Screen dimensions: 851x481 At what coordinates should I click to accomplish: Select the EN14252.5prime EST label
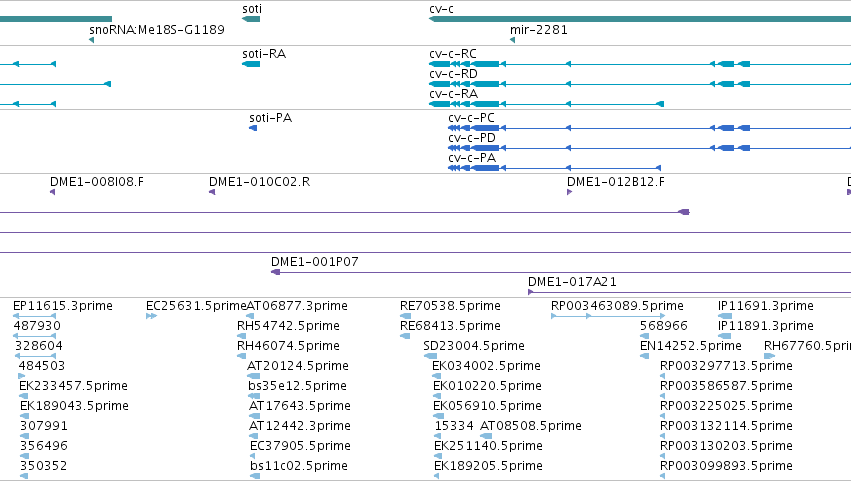tap(691, 346)
